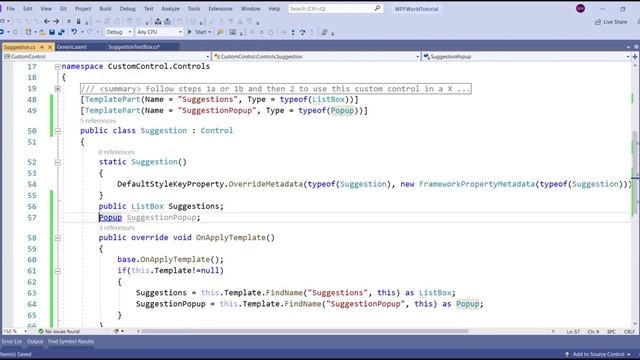Open the Help menu
Viewport: 640px width, 360px height.
click(274, 9)
